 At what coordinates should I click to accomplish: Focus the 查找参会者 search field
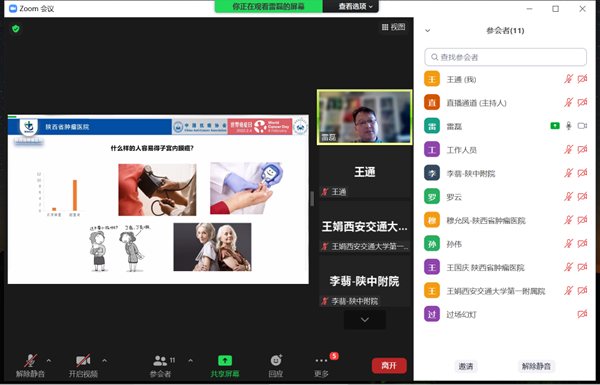[505, 57]
